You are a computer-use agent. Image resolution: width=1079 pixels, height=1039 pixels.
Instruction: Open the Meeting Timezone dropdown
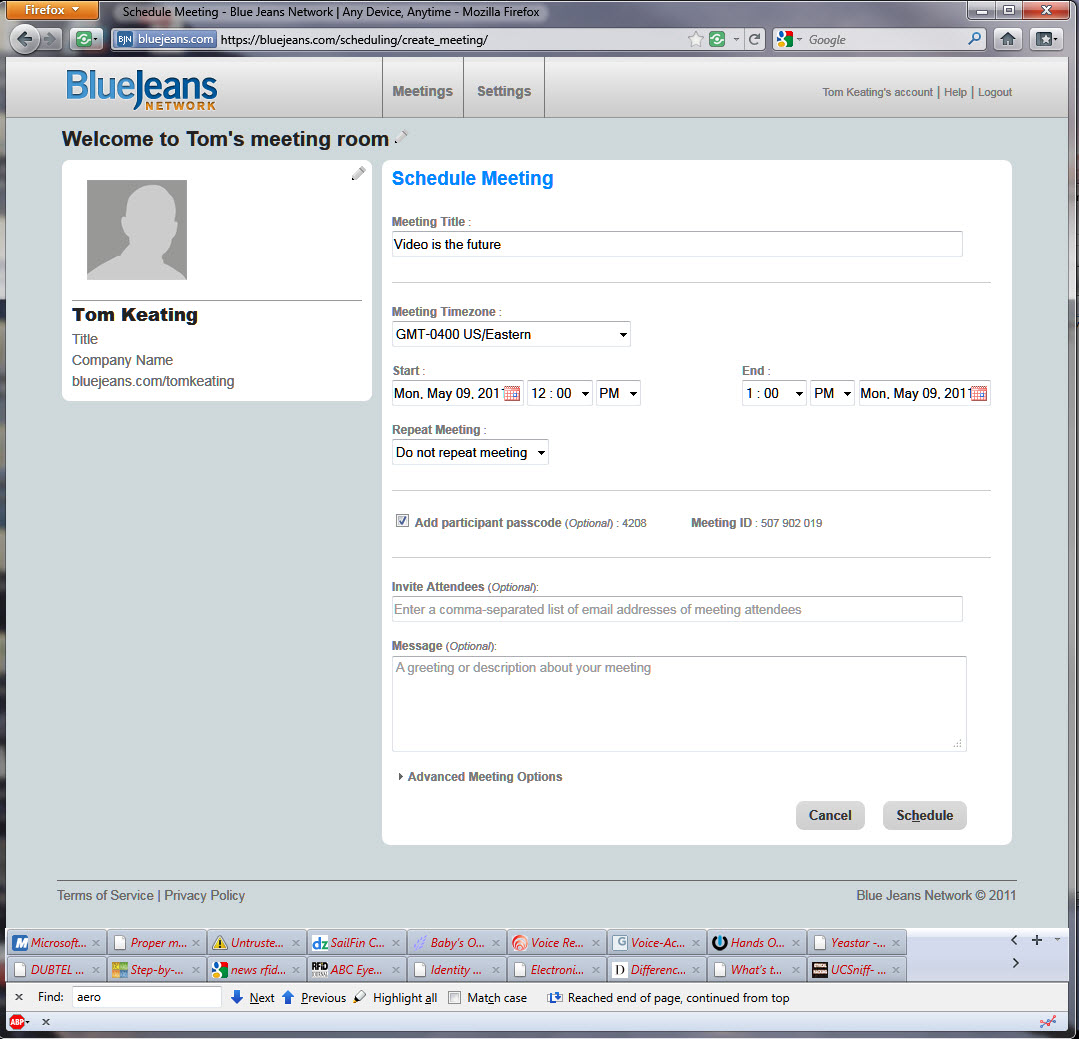point(511,334)
